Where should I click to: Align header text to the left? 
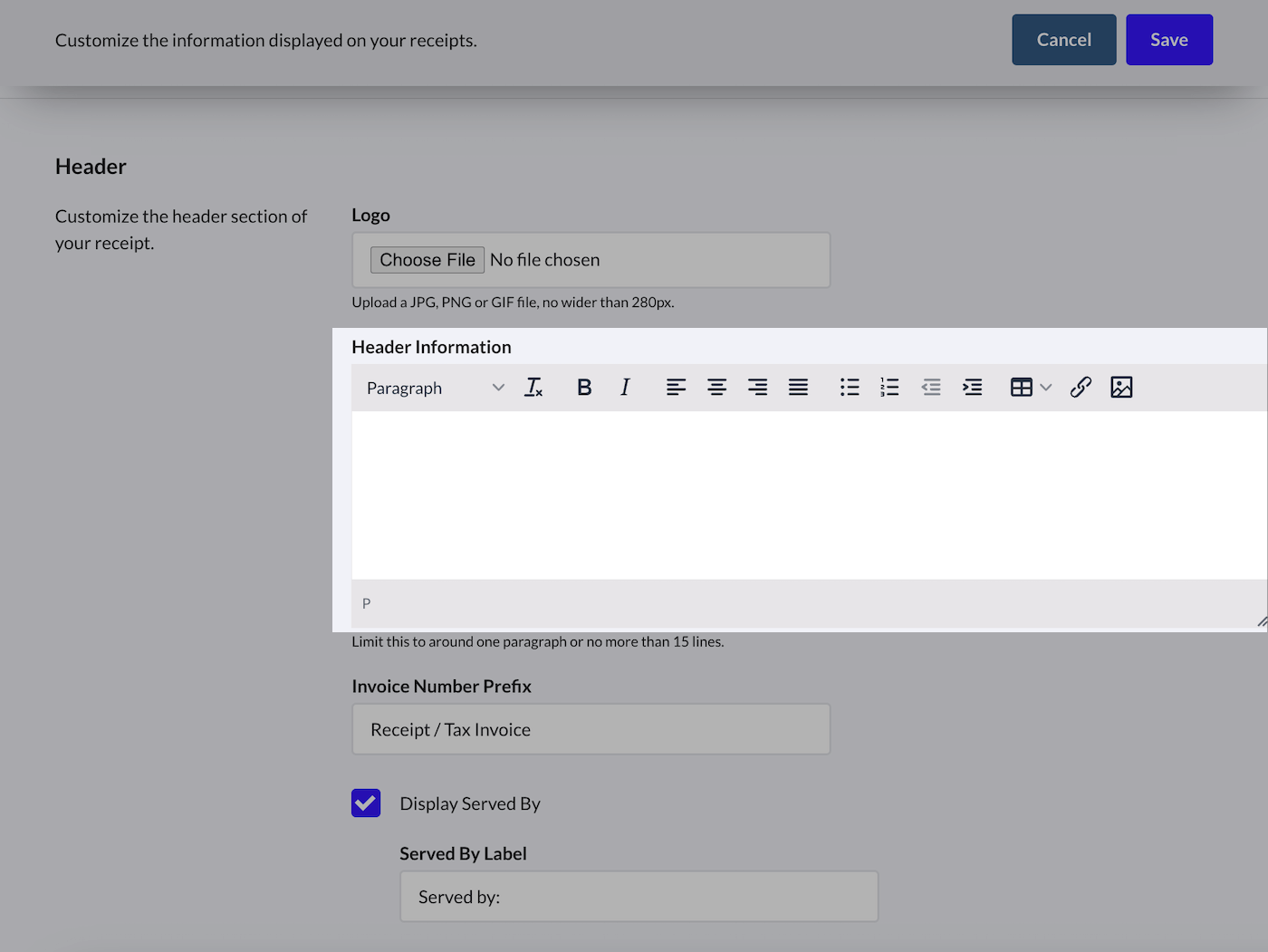pyautogui.click(x=676, y=388)
